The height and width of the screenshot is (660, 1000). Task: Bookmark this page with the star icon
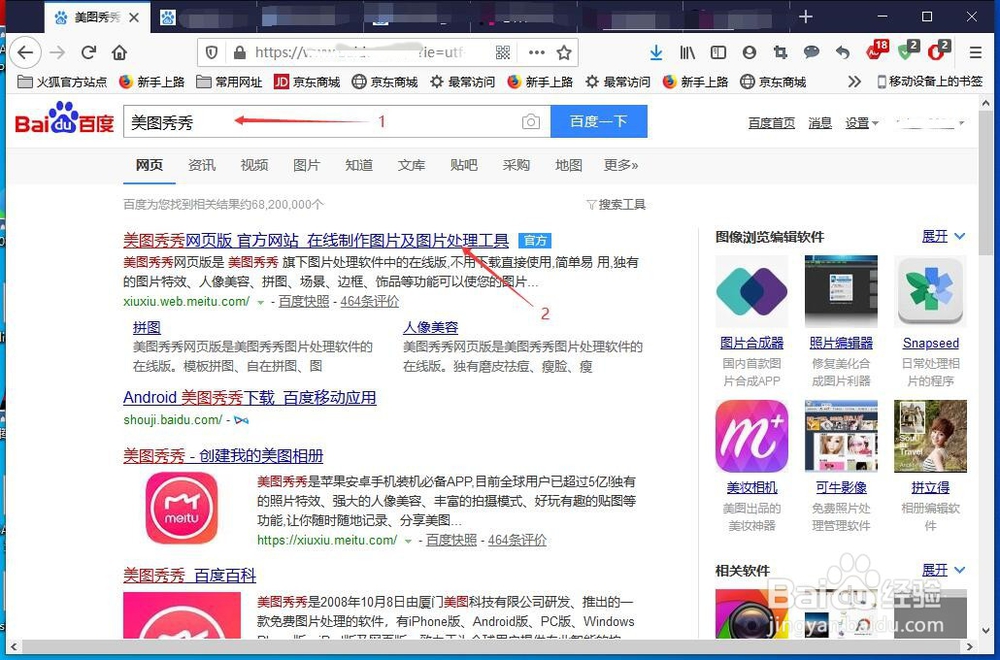[x=564, y=52]
